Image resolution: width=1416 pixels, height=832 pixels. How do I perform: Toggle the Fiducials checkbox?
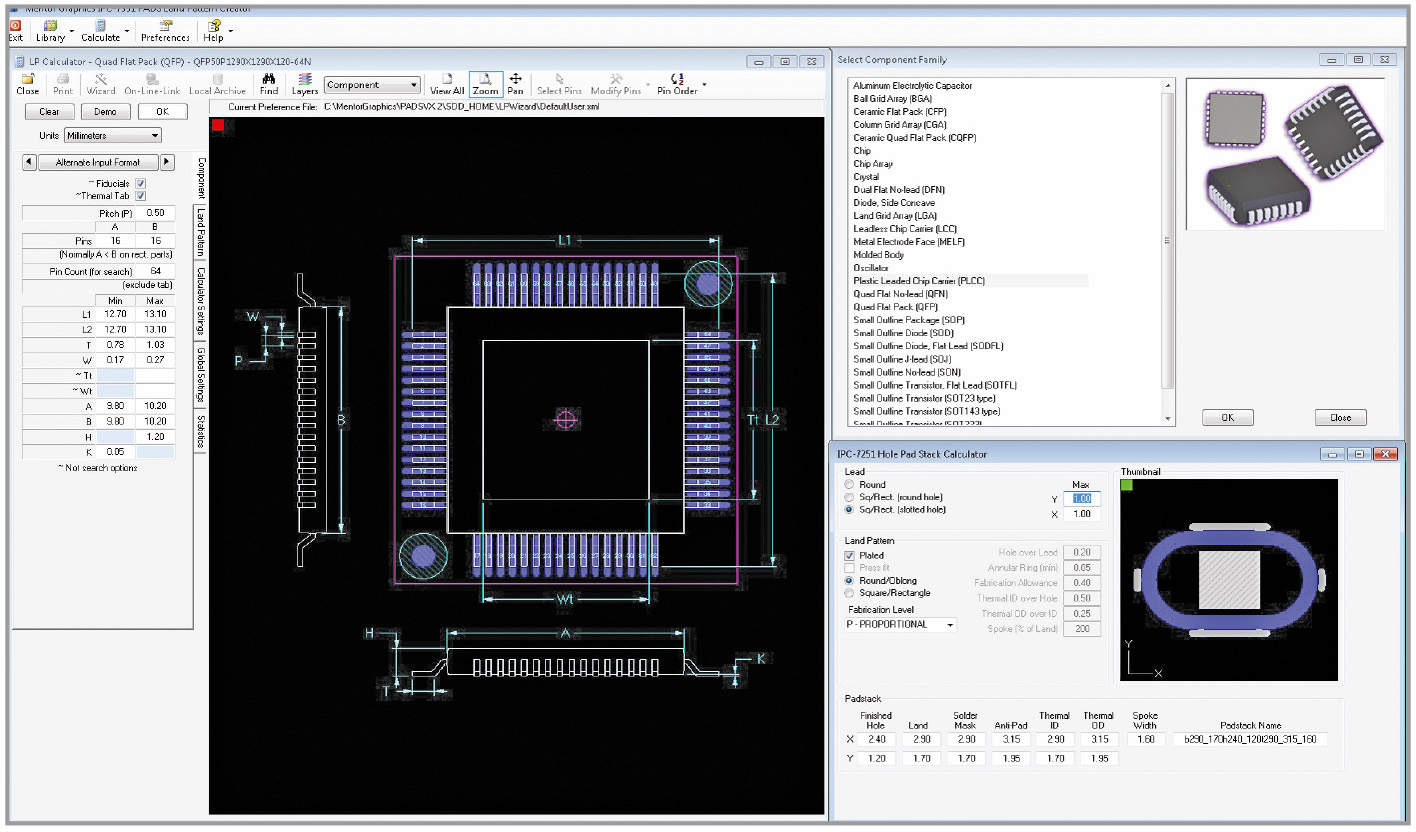coord(141,183)
